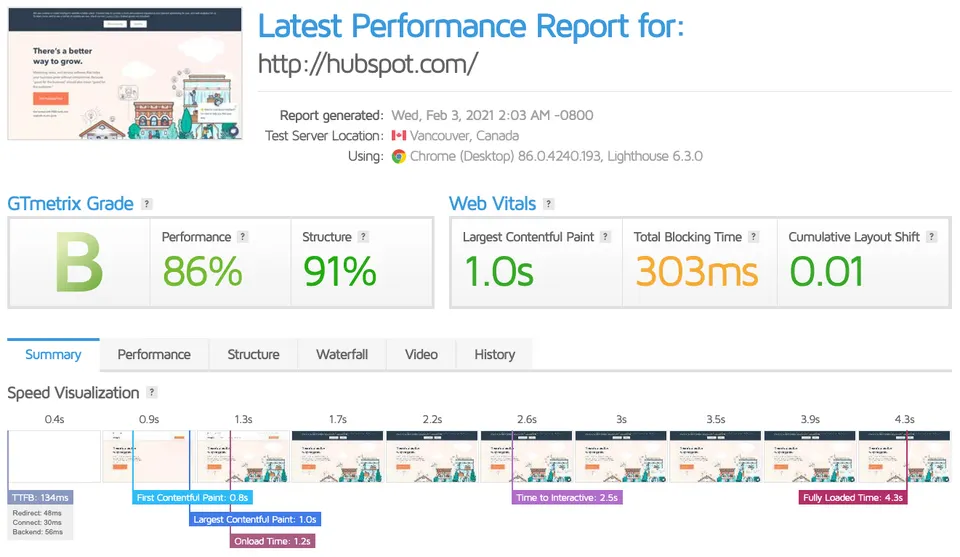
Task: Select the 2.2s filmstrip frame
Action: (432, 457)
